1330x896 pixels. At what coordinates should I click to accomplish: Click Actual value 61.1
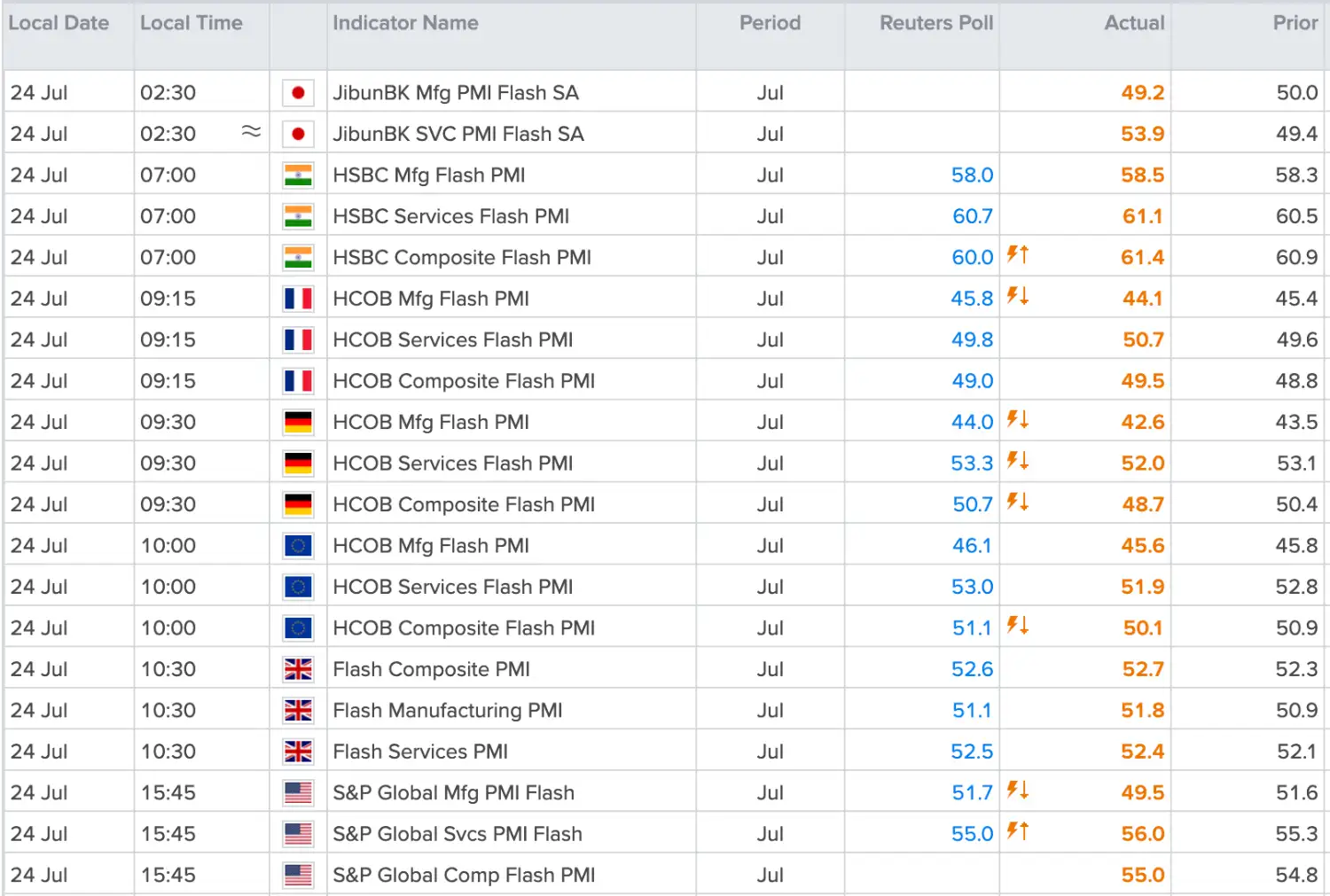(x=1144, y=216)
